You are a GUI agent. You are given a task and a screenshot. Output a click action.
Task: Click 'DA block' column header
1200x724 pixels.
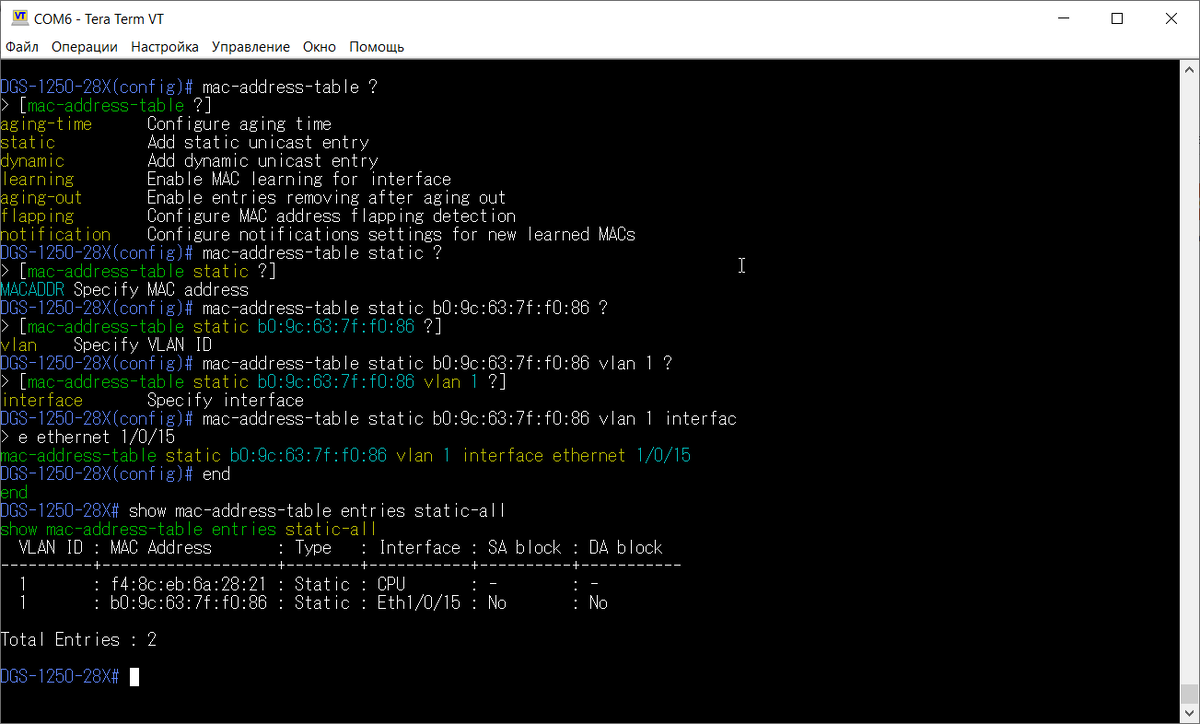tap(626, 547)
